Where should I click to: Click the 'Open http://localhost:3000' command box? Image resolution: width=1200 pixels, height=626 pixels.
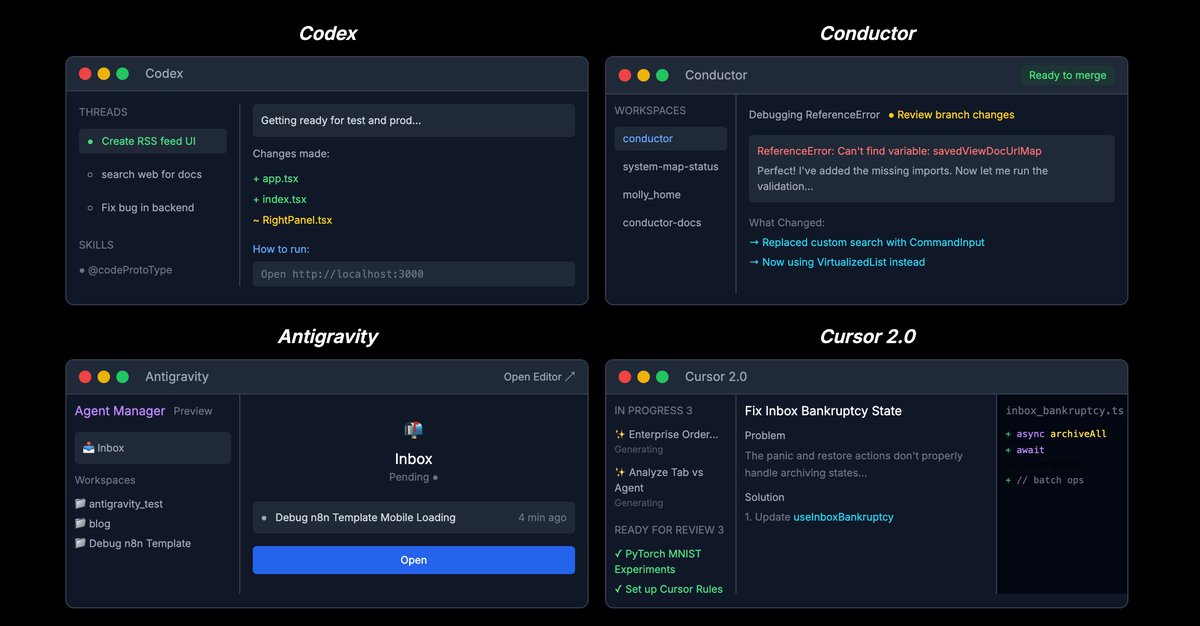[x=413, y=274]
